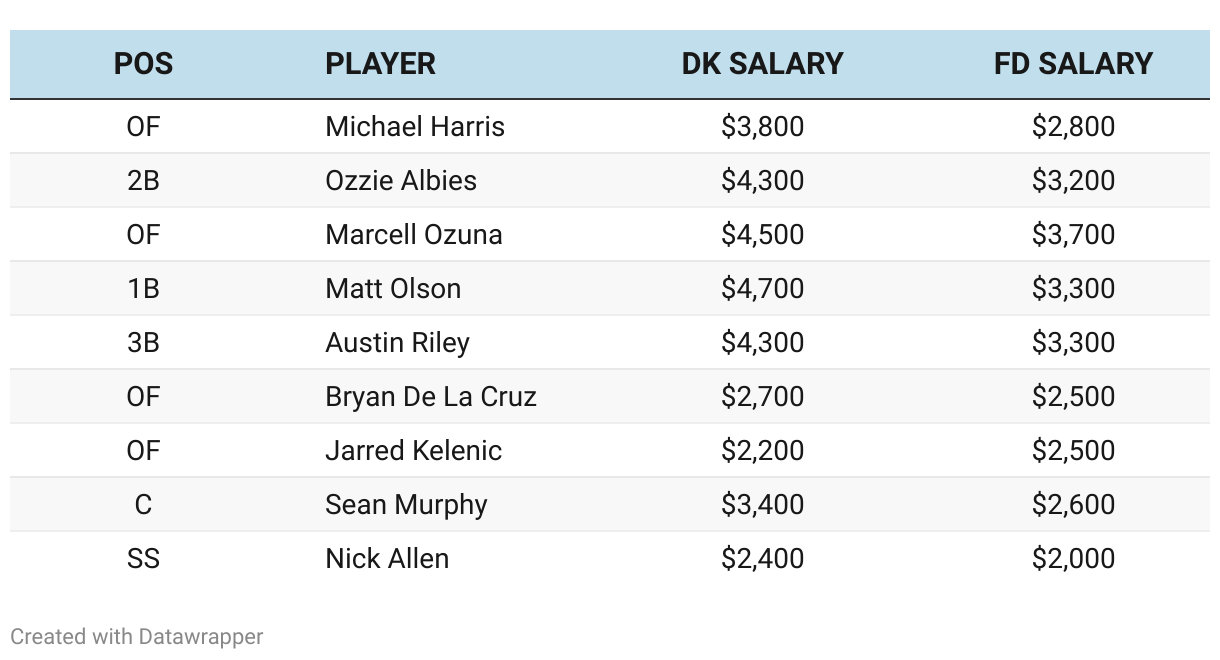
Task: Click Matt Olson's $4,700 DK salary
Action: [x=762, y=288]
